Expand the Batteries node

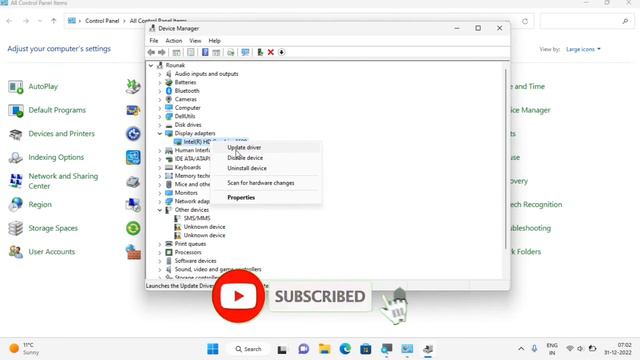tap(160, 82)
